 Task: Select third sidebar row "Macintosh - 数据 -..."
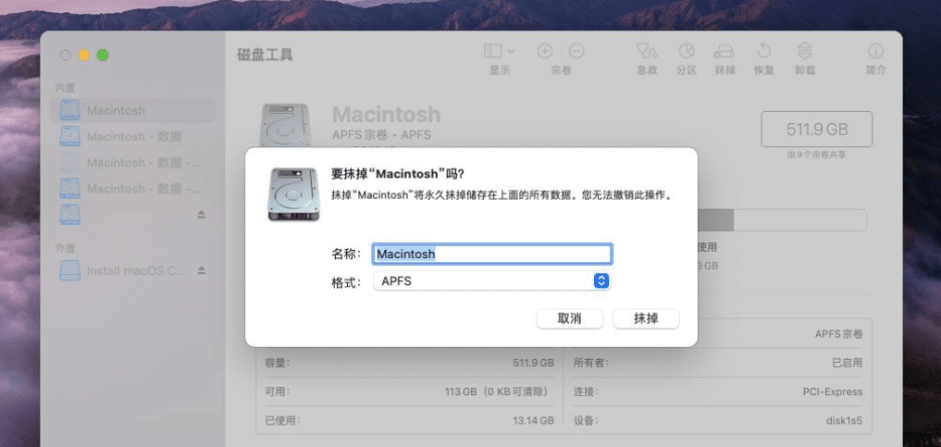point(133,163)
